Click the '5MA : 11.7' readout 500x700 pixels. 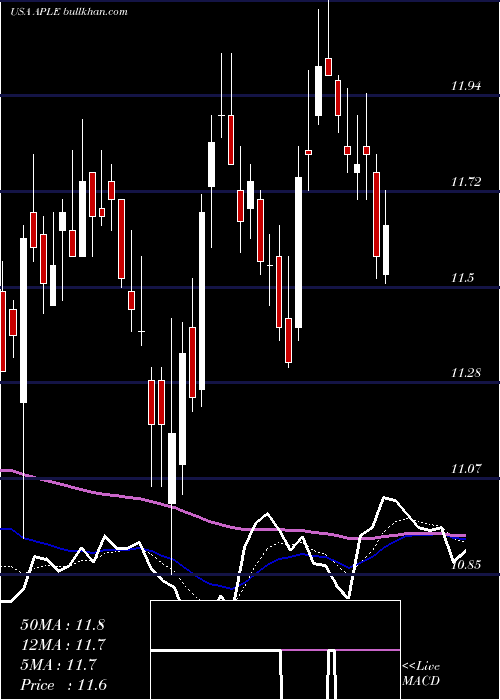[58, 665]
